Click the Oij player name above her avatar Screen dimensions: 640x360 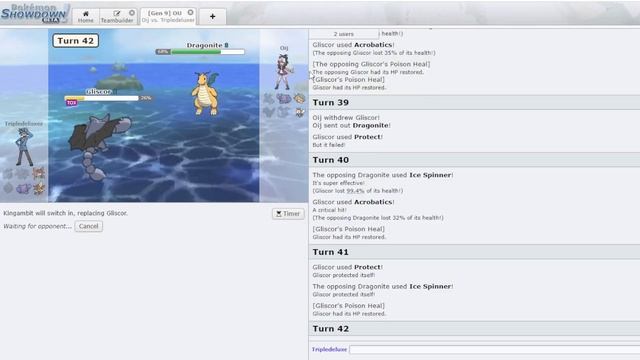(284, 48)
